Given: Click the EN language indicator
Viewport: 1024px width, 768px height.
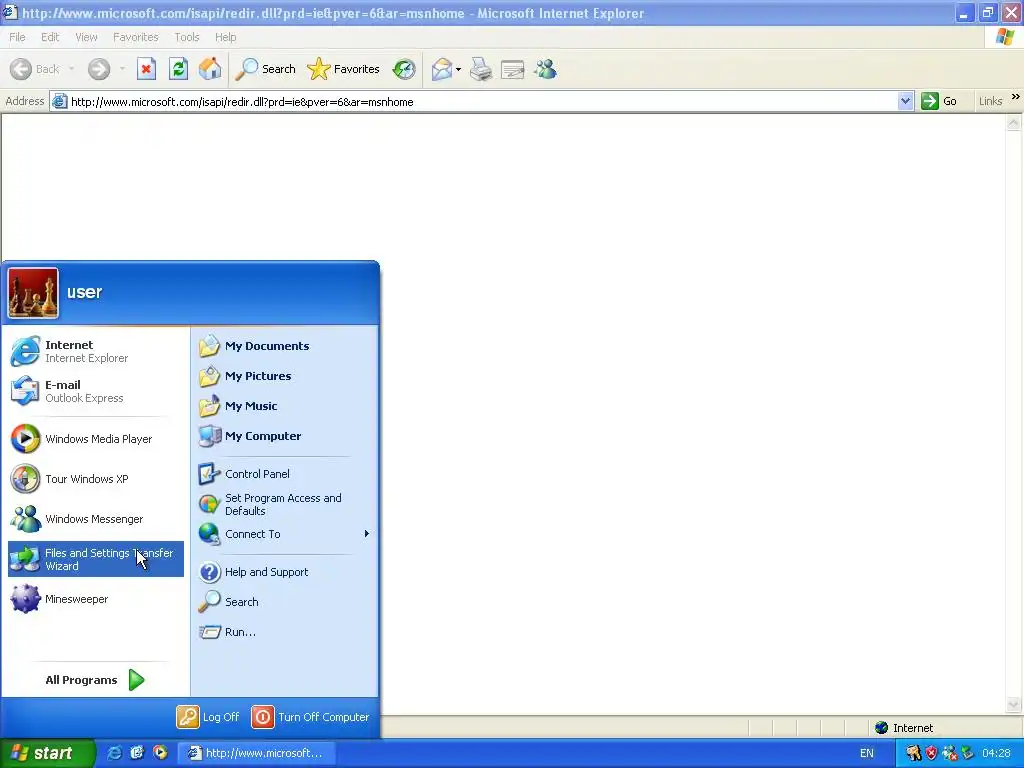Looking at the screenshot, I should point(867,753).
